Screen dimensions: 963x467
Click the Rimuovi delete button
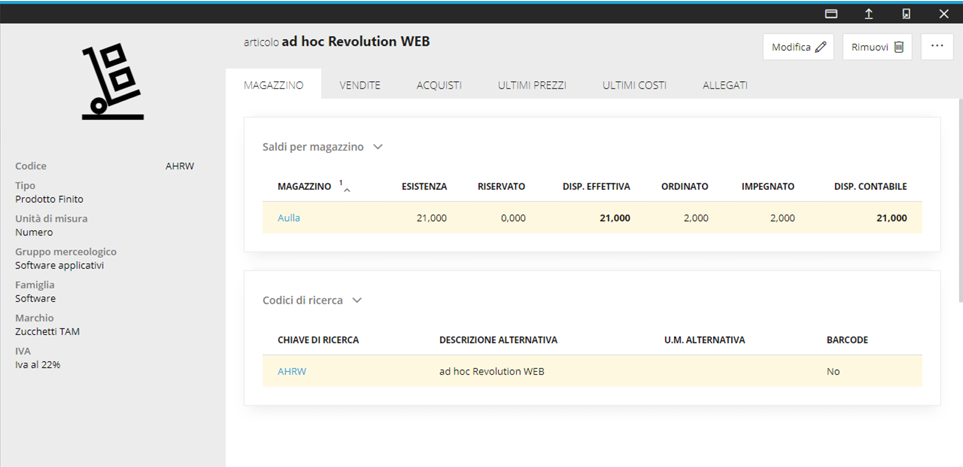click(x=877, y=47)
